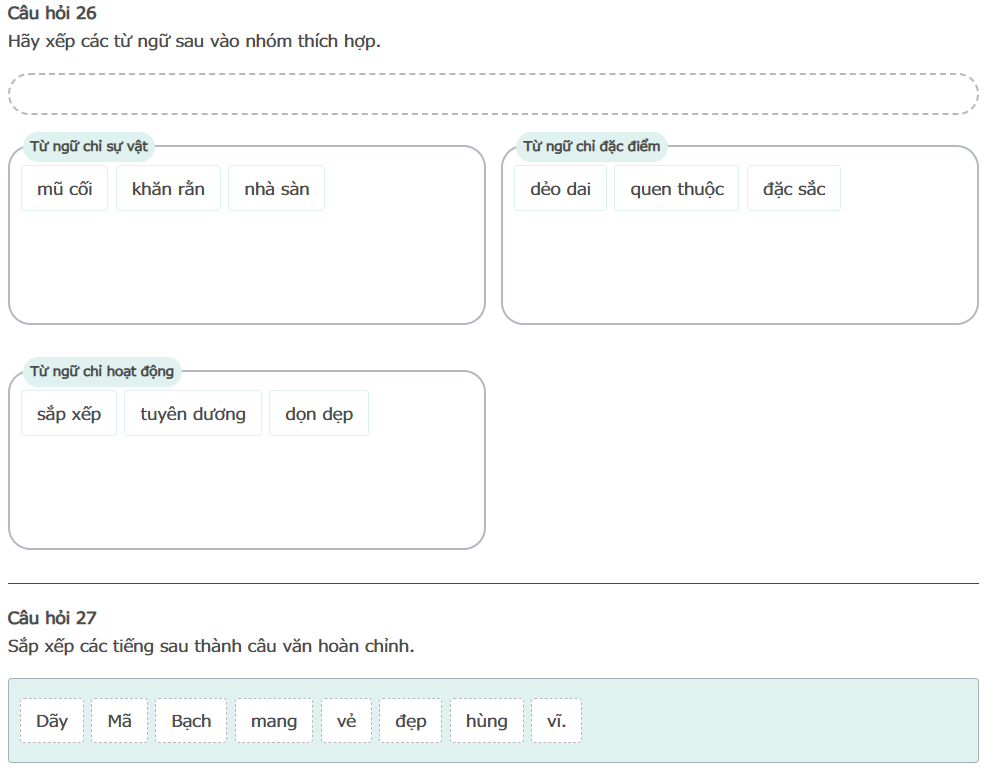Select the 'tuyên dương' word chip
Screen dimensions: 986x770
[192, 414]
